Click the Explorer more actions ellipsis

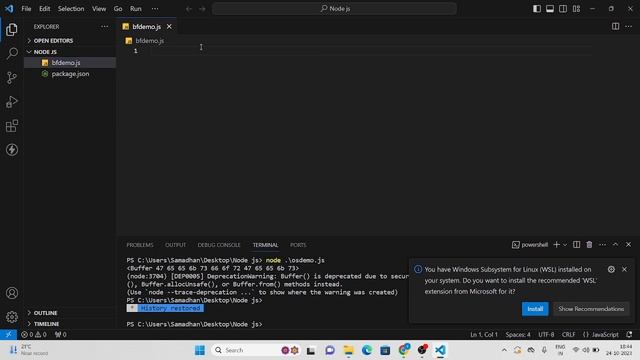104,27
